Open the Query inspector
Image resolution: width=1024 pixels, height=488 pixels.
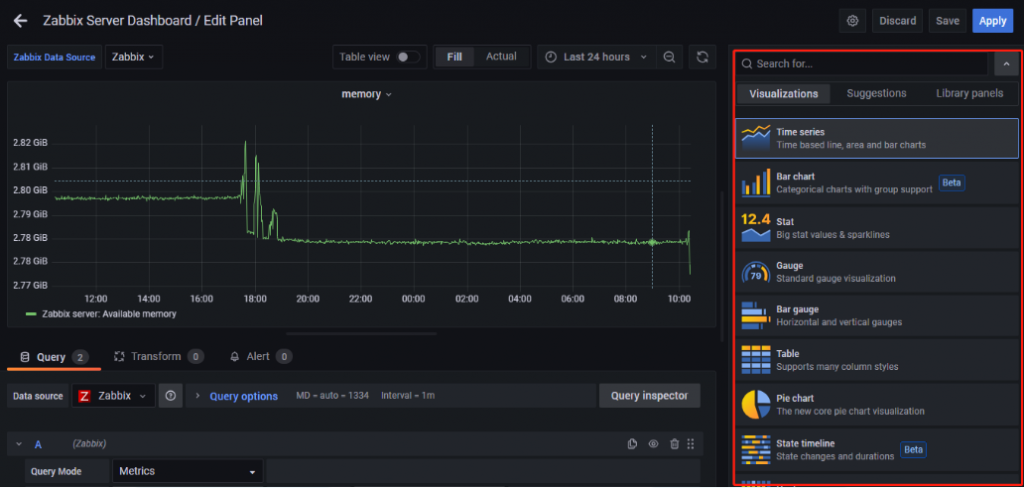coord(649,396)
